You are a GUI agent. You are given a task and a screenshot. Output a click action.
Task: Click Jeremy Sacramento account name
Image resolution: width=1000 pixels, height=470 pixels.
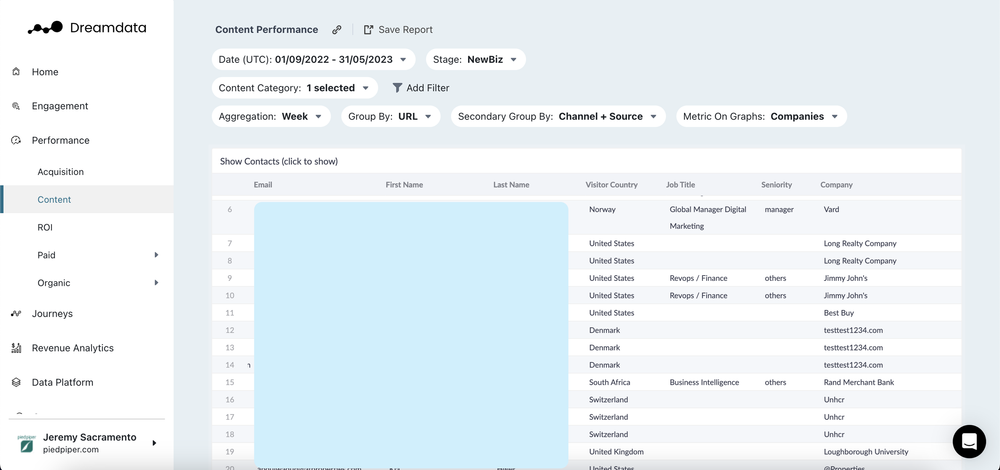click(89, 437)
